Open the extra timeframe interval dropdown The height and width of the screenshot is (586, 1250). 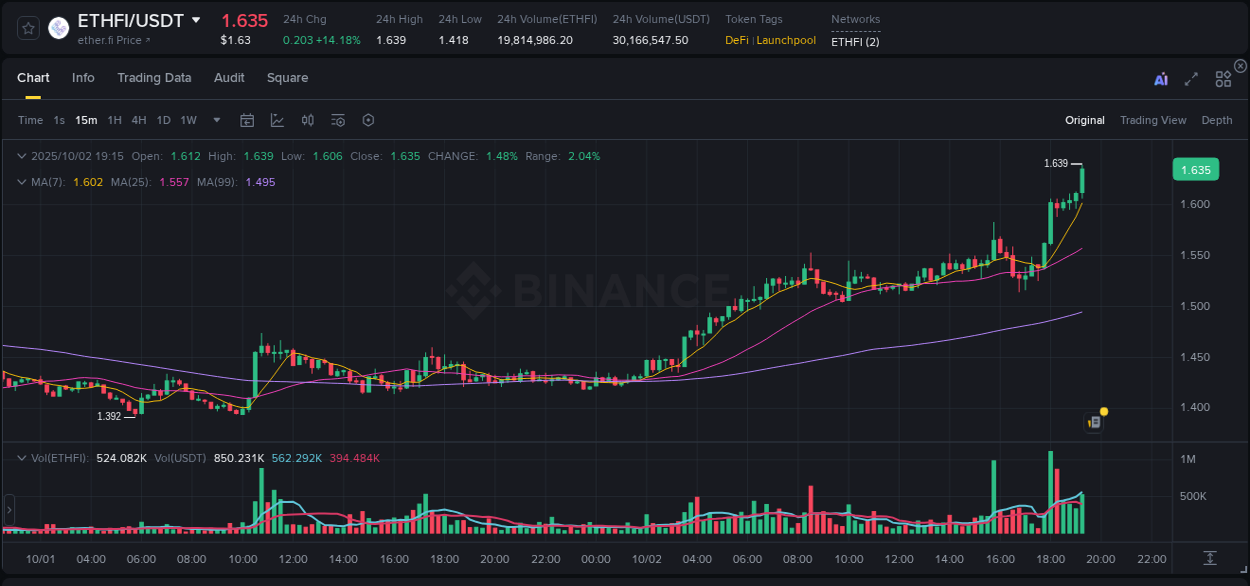click(x=215, y=120)
